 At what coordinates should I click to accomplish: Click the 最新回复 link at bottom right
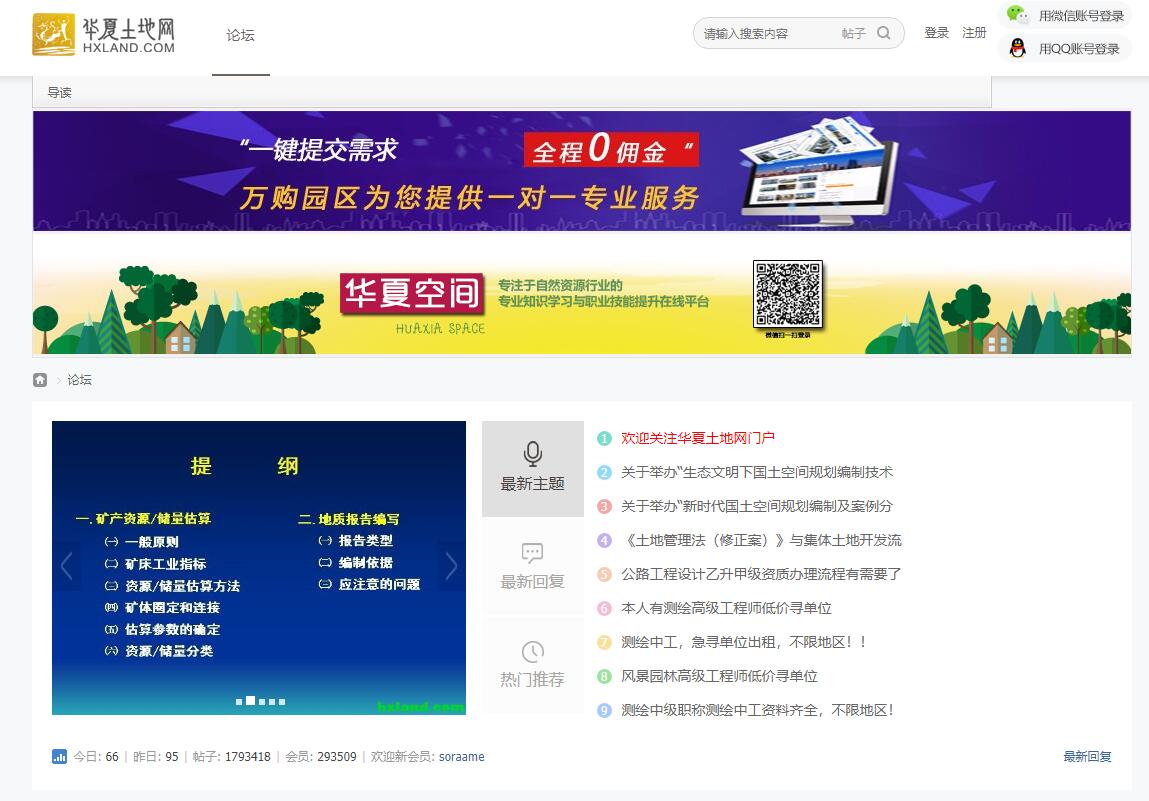(x=1087, y=756)
